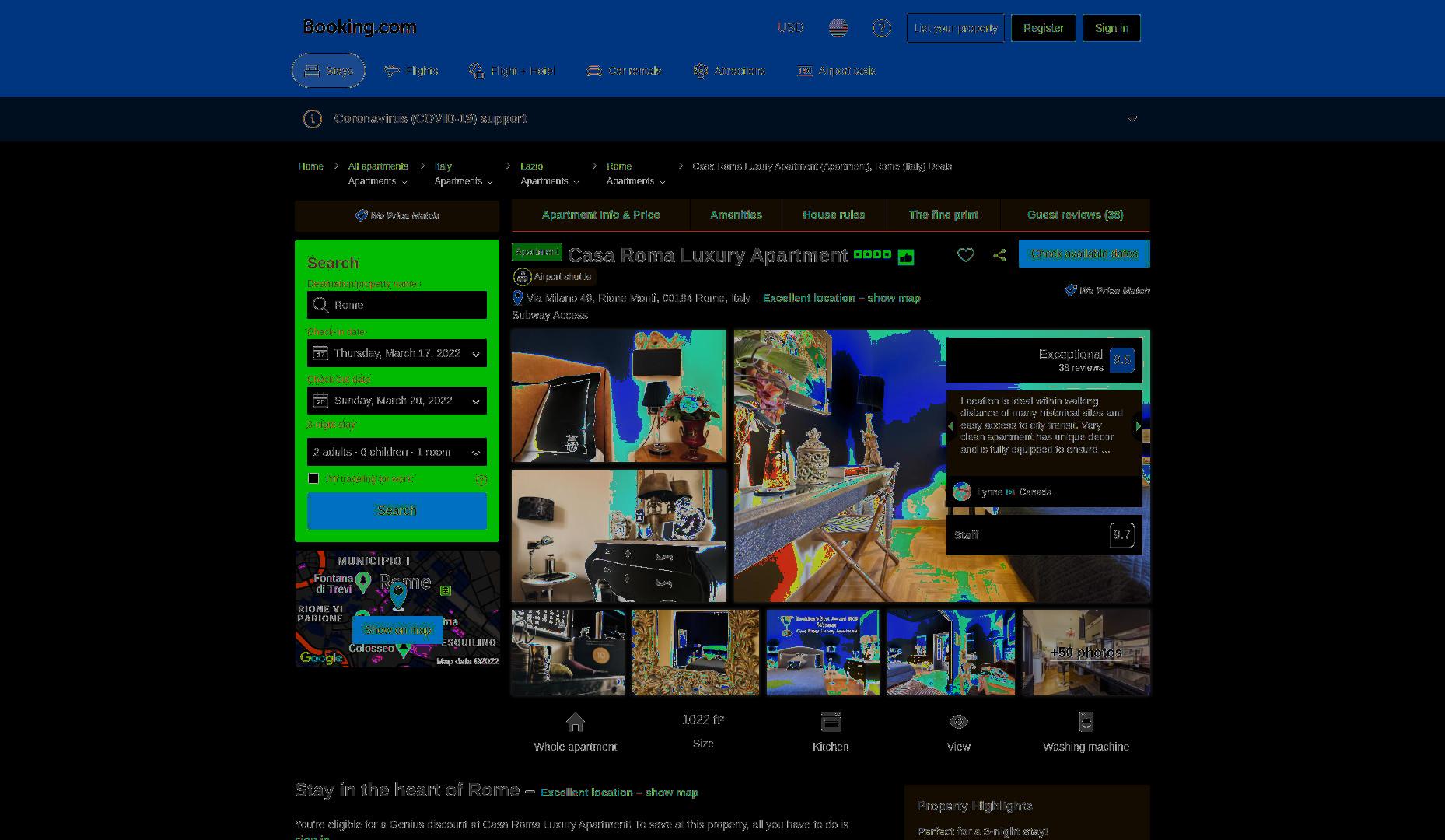The image size is (1445, 840).
Task: Share the property via share icon
Action: coord(999,254)
